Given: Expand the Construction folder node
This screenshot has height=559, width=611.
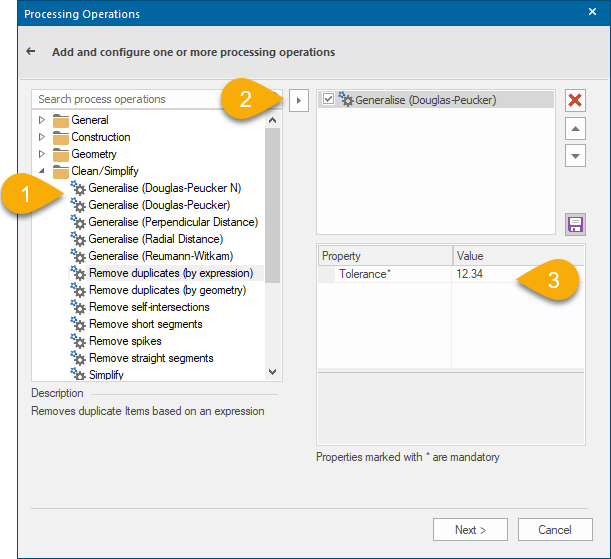Looking at the screenshot, I should (41, 137).
